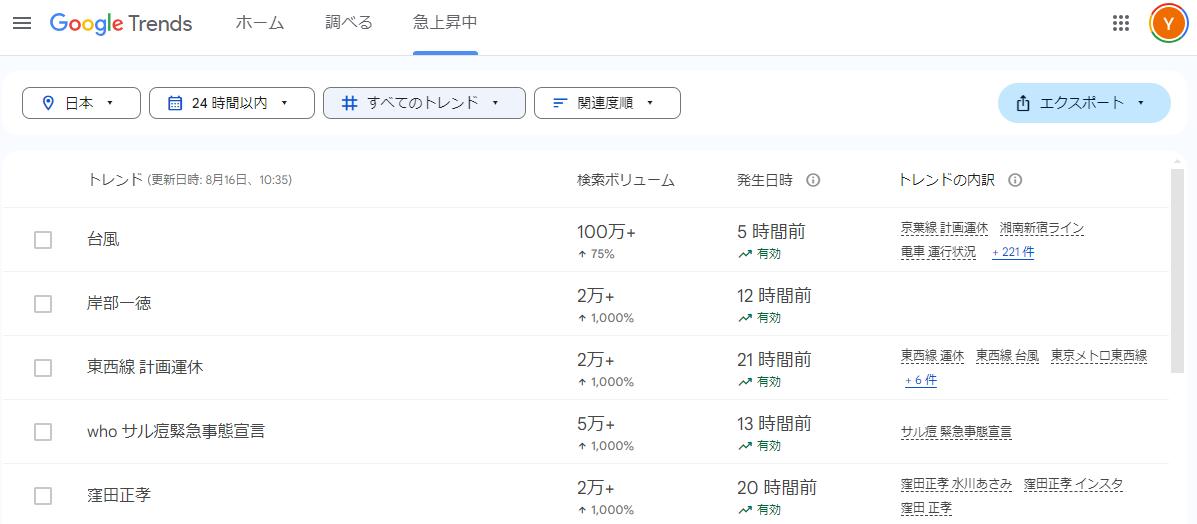The height and width of the screenshot is (524, 1197).
Task: Click the Google Trends logo
Action: click(121, 23)
